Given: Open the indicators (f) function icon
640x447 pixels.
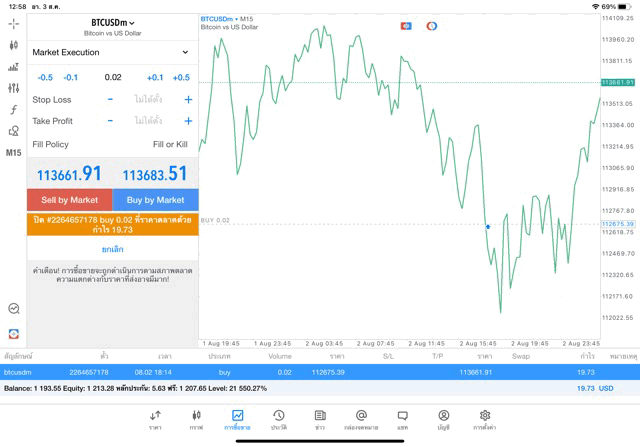Looking at the screenshot, I should click(x=13, y=110).
